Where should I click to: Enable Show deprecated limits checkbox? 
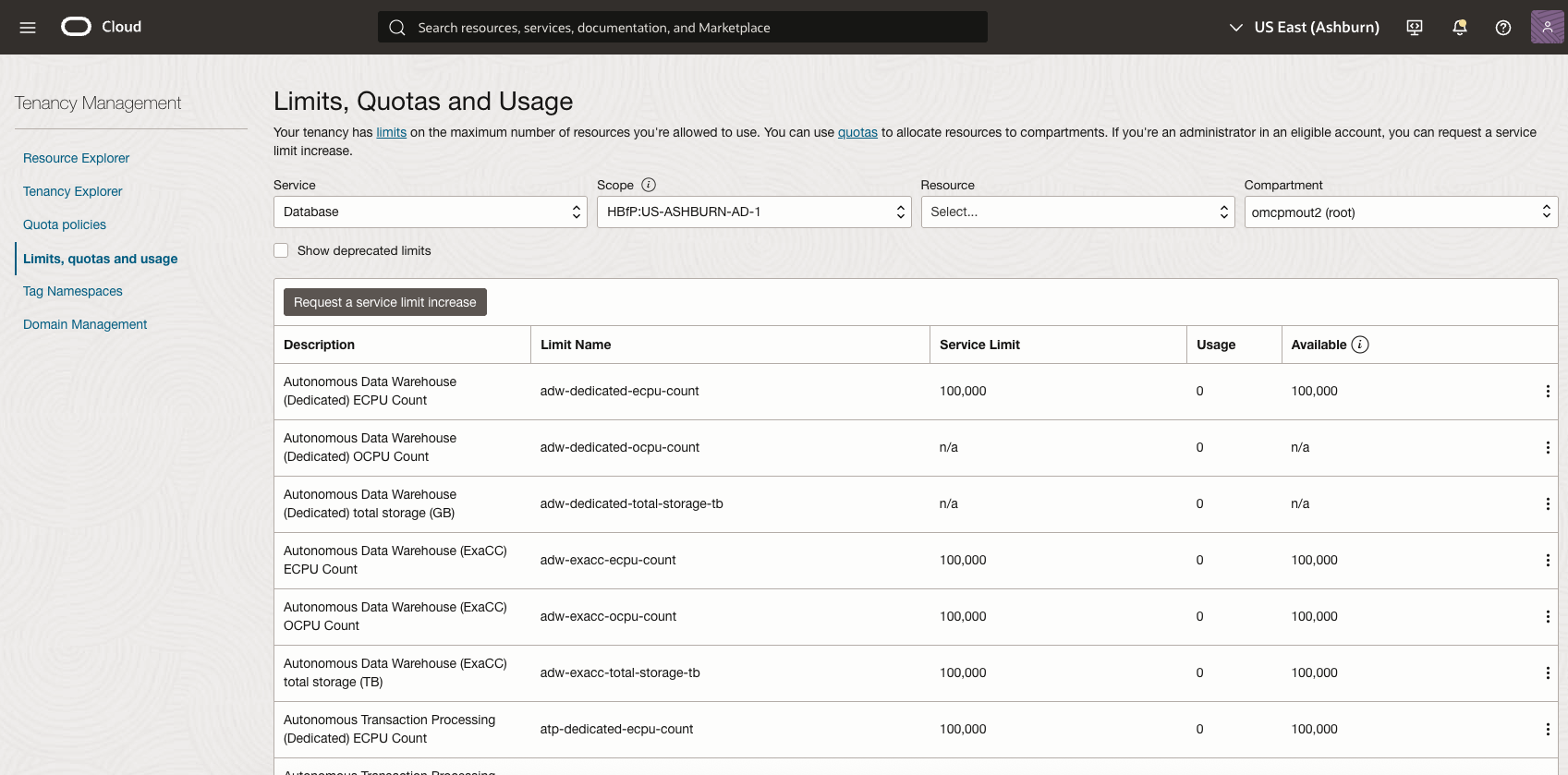[281, 250]
